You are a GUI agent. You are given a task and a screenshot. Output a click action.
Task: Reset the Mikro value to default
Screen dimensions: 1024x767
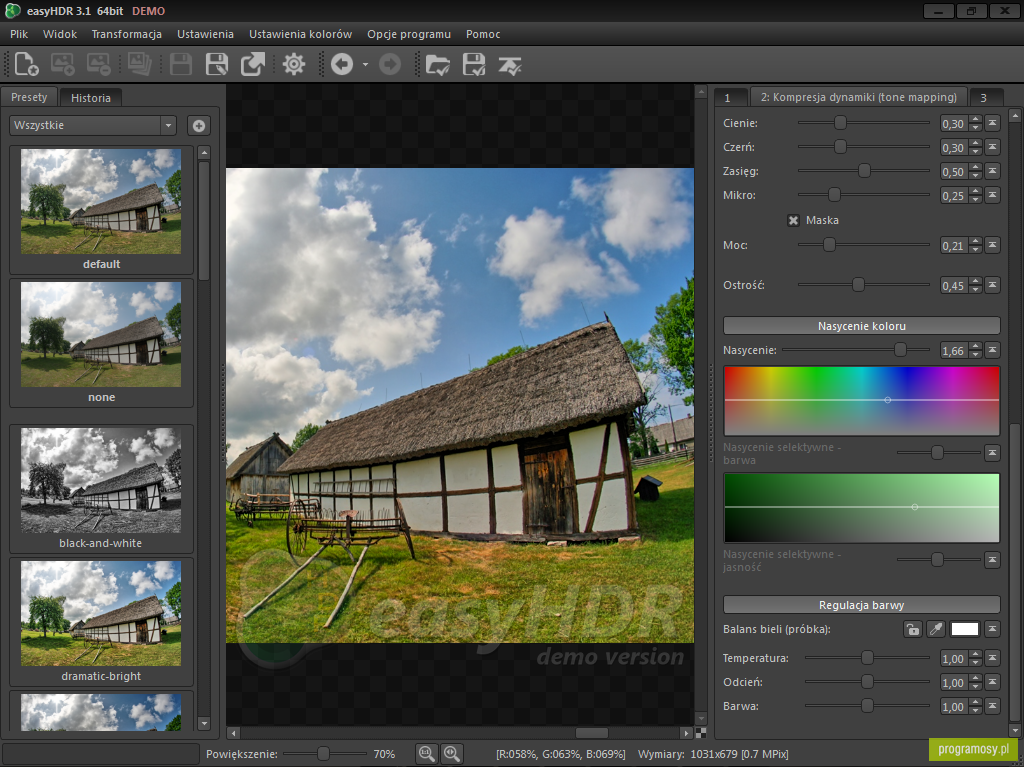(992, 195)
